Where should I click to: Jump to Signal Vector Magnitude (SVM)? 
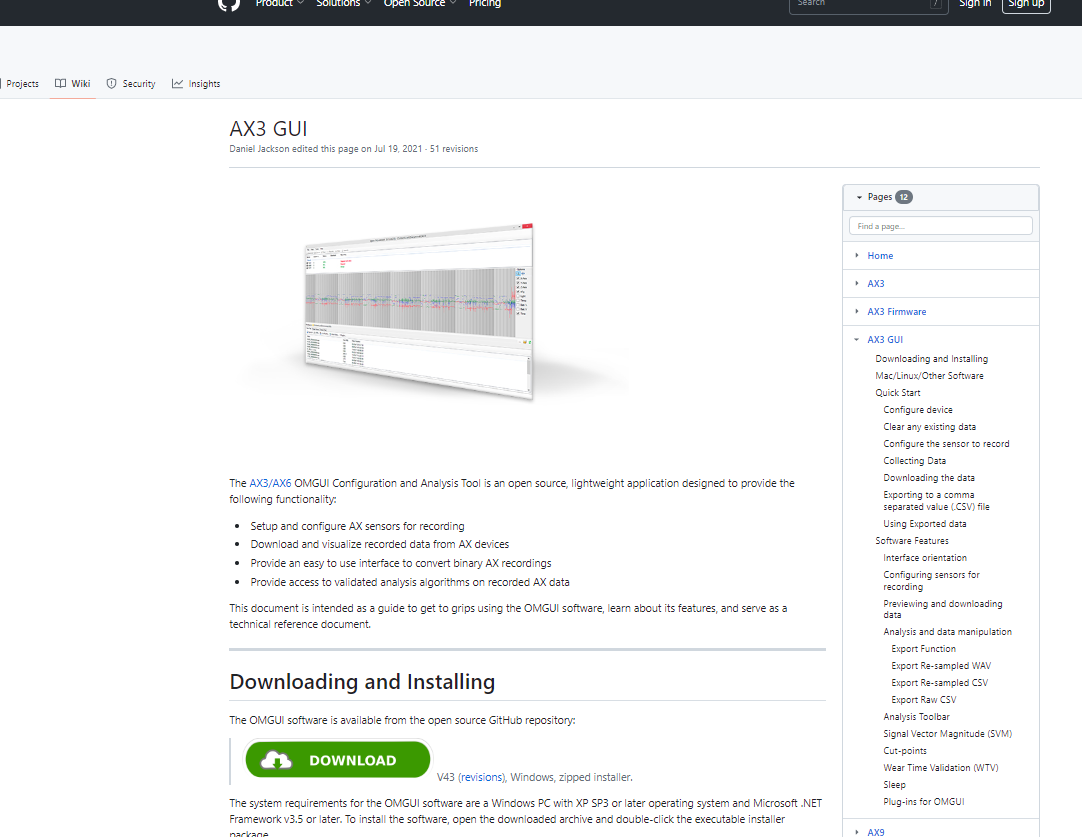coord(947,733)
